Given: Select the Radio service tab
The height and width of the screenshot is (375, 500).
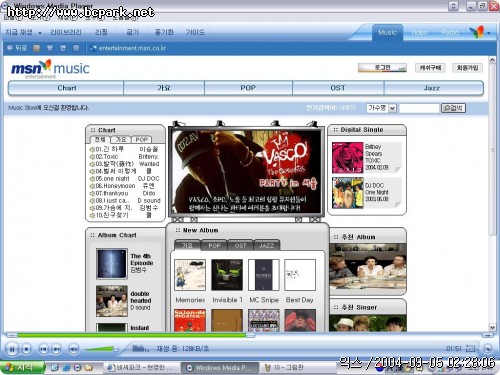Looking at the screenshot, I should [x=450, y=32].
